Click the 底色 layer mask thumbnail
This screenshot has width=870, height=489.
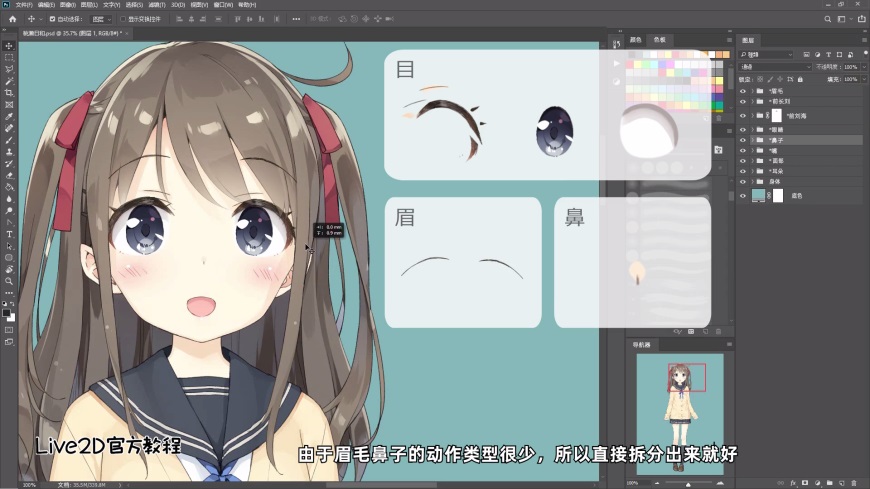click(778, 195)
